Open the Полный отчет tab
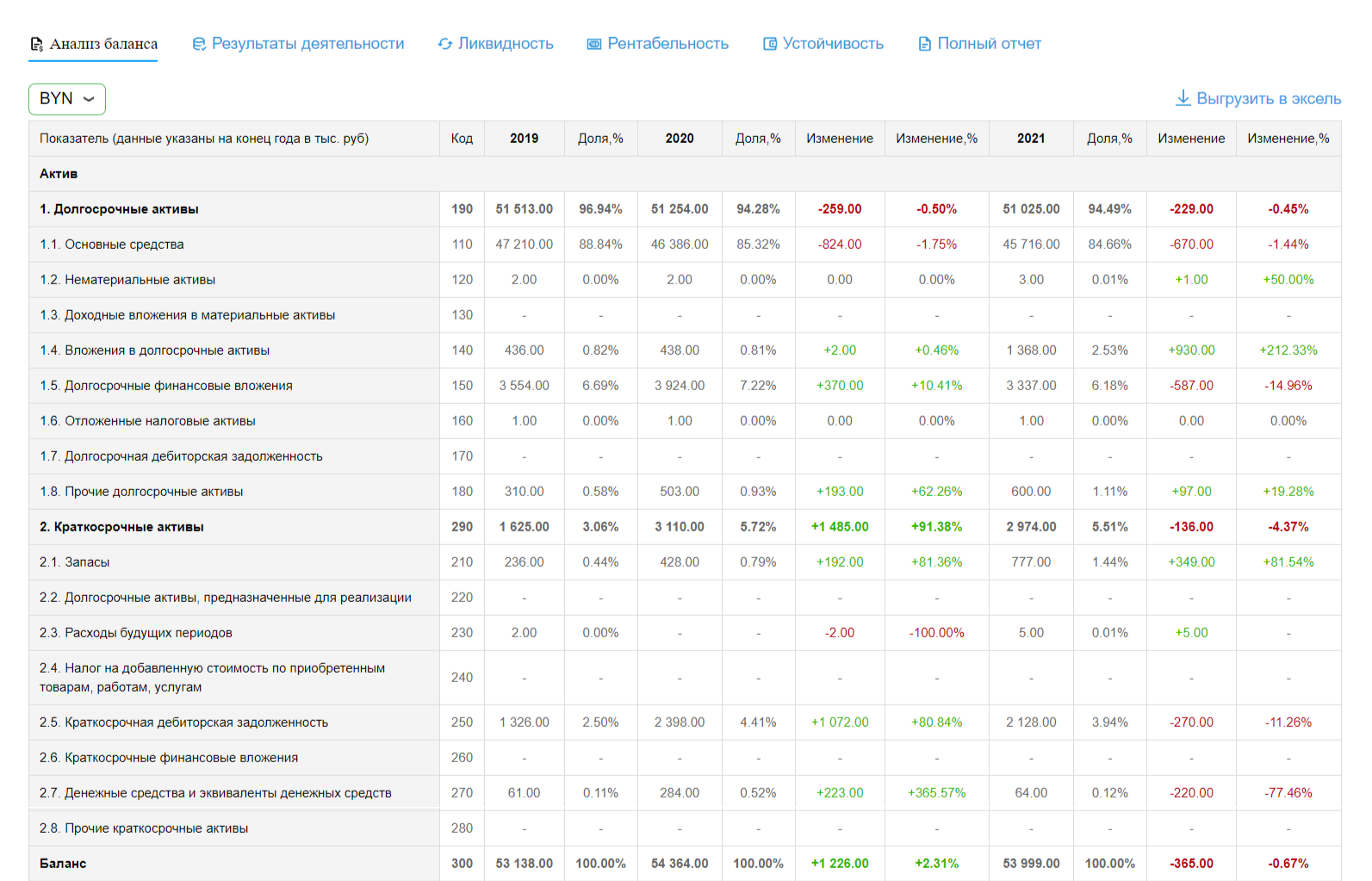This screenshot has height=881, width=1372. coord(989,44)
